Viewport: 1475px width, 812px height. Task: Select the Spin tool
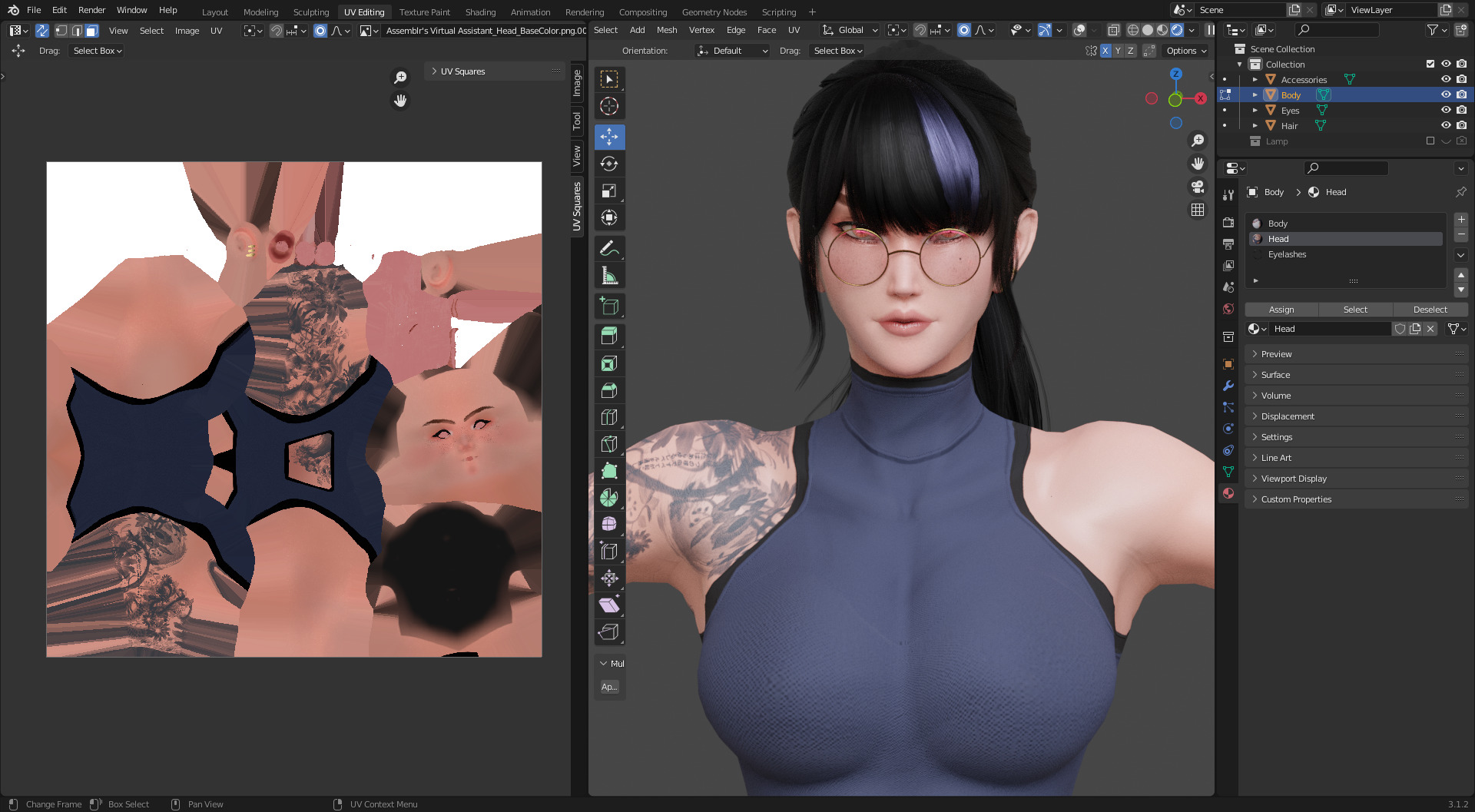[x=609, y=498]
